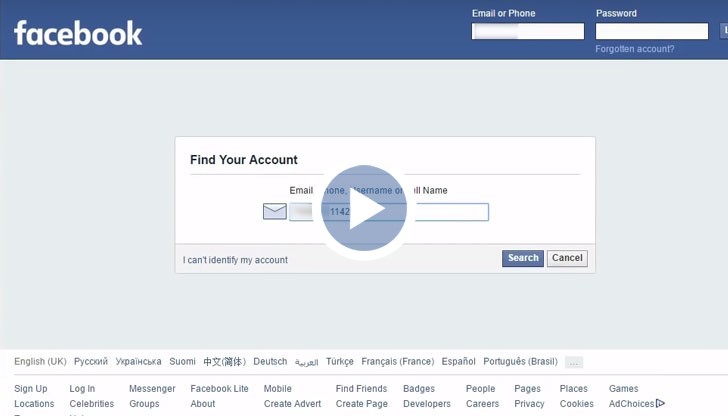This screenshot has height=416, width=728.
Task: Select Українська language
Action: point(138,361)
